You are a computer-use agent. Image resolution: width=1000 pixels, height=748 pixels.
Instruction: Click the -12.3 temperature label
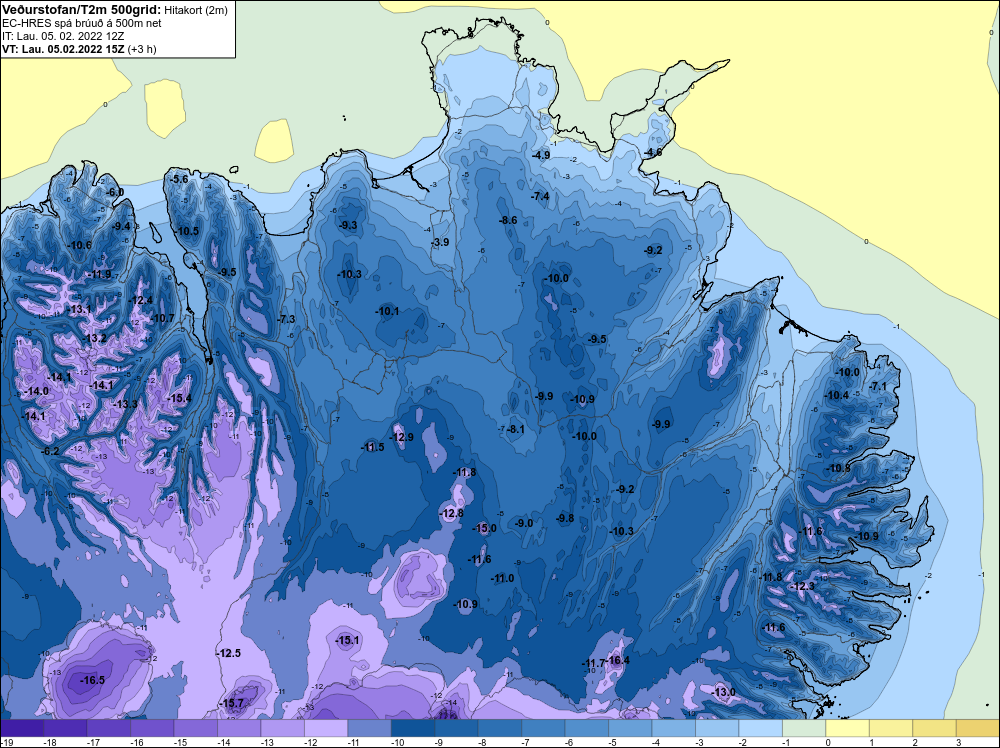802,586
